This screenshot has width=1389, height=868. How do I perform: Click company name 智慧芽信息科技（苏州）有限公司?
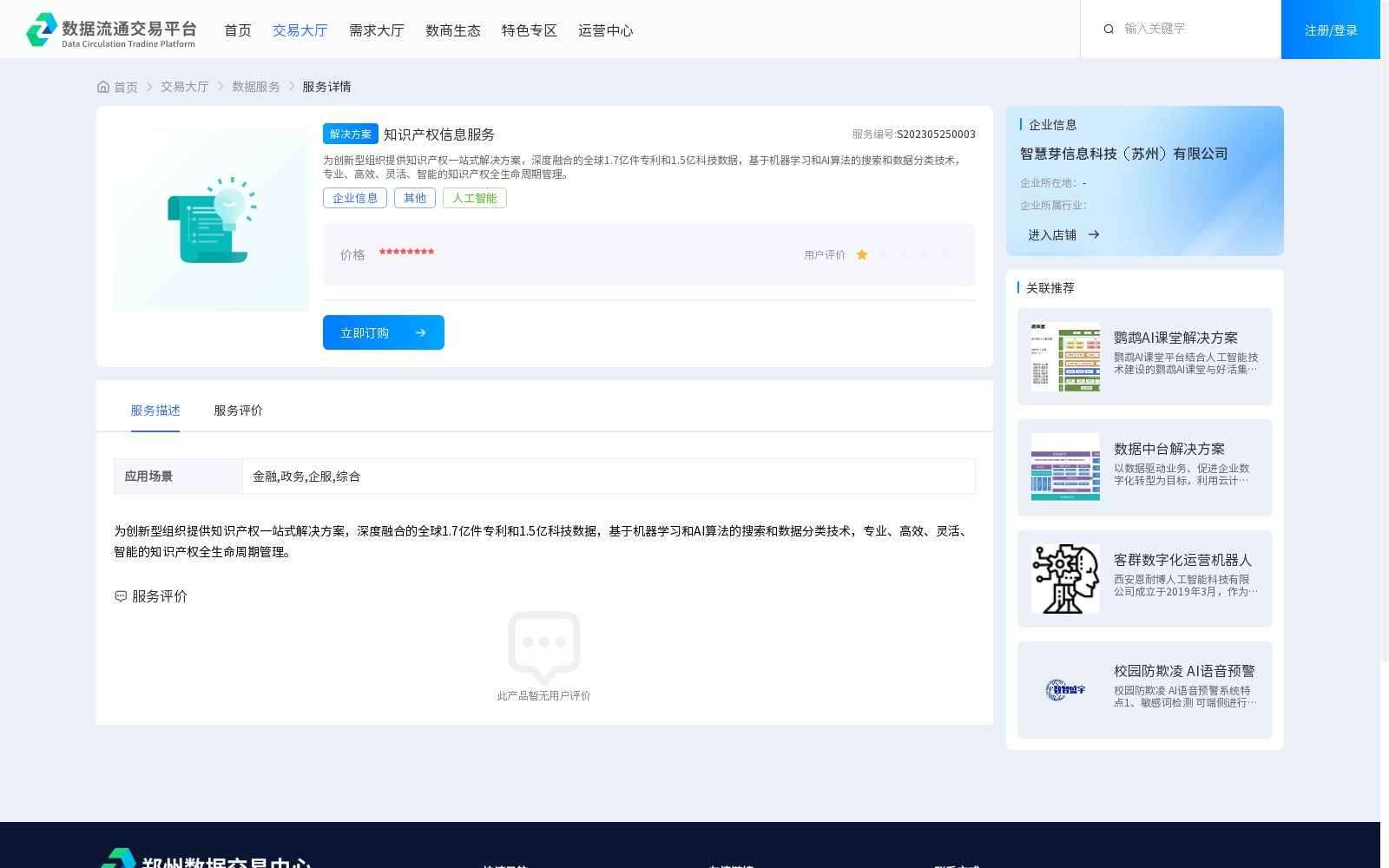click(x=1124, y=154)
